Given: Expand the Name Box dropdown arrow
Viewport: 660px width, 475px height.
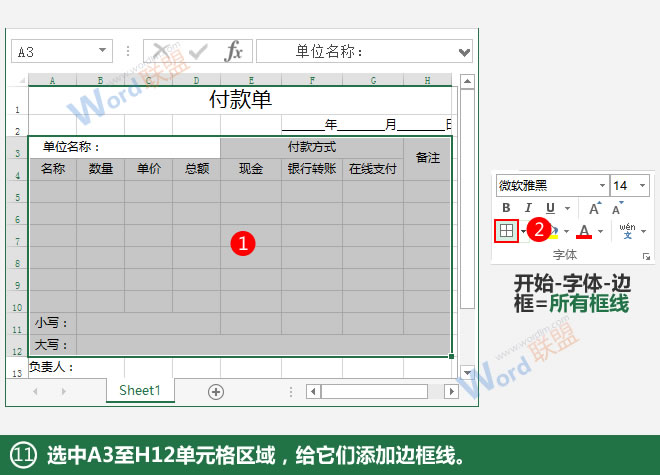Looking at the screenshot, I should (104, 52).
